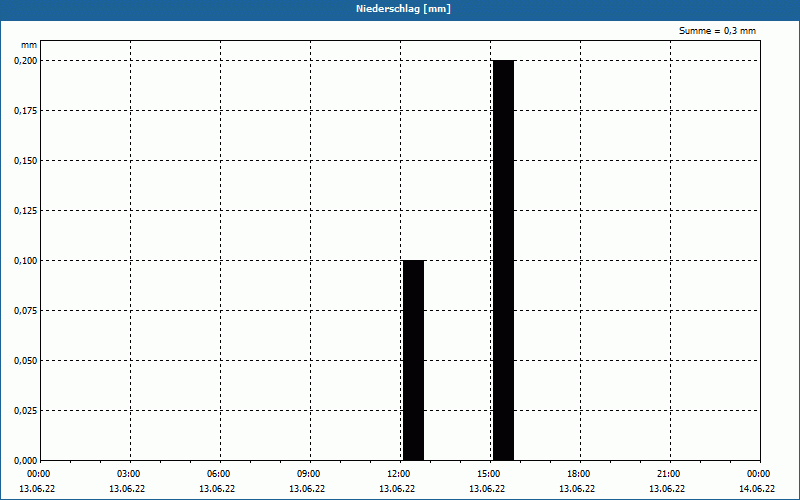Click the 0,050 y-axis label
The width and height of the screenshot is (800, 500).
(x=25, y=361)
